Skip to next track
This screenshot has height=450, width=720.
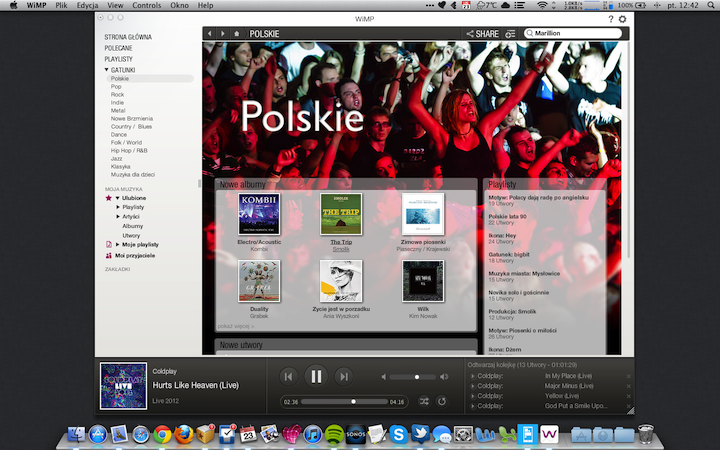[x=343, y=377]
